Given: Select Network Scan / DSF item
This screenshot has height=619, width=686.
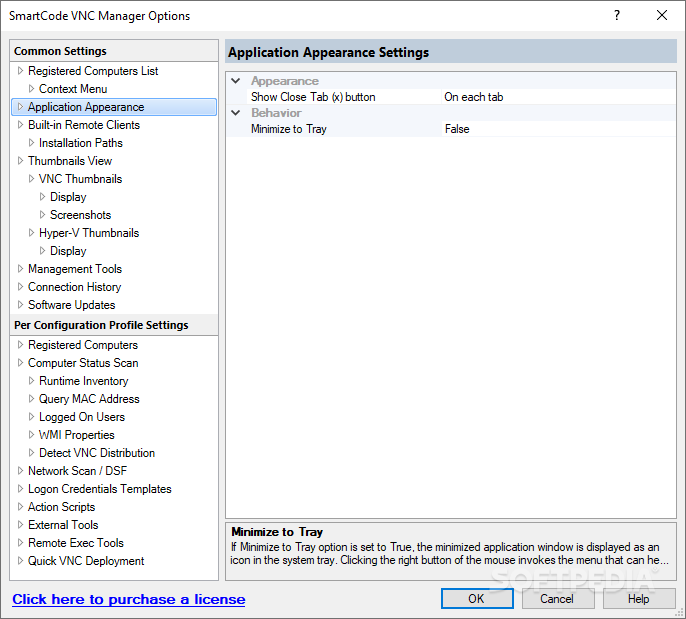Looking at the screenshot, I should [x=77, y=471].
